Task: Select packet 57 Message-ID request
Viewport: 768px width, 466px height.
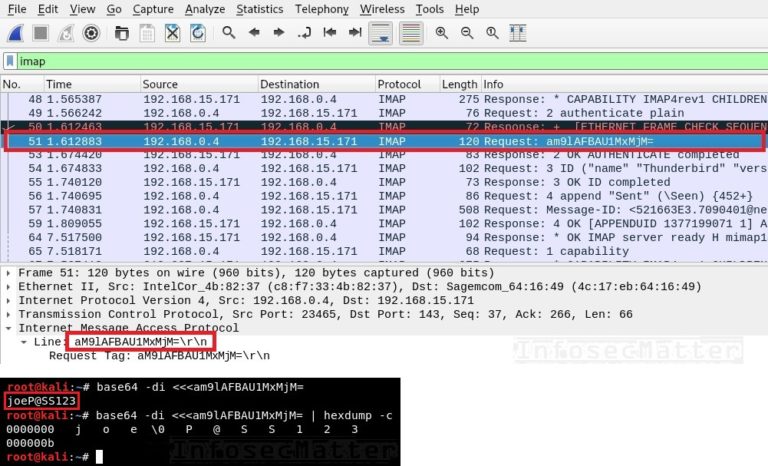Action: [384, 210]
